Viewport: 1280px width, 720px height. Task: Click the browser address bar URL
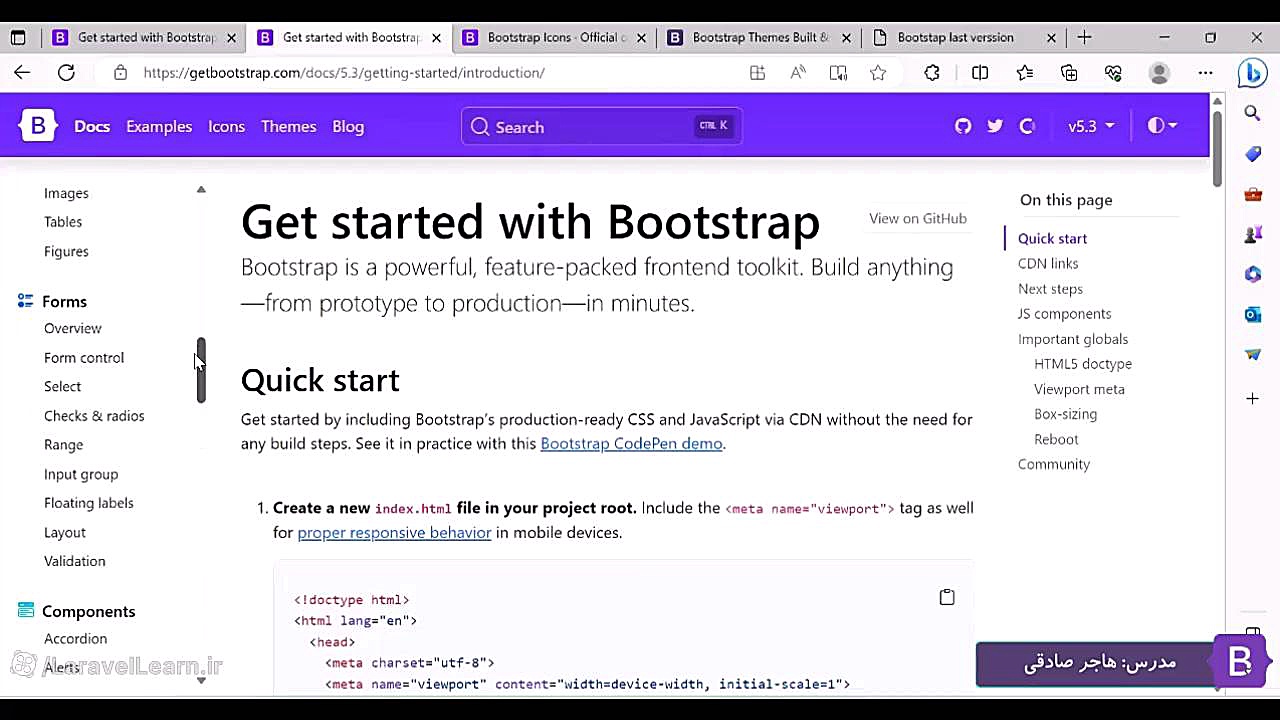click(x=344, y=72)
